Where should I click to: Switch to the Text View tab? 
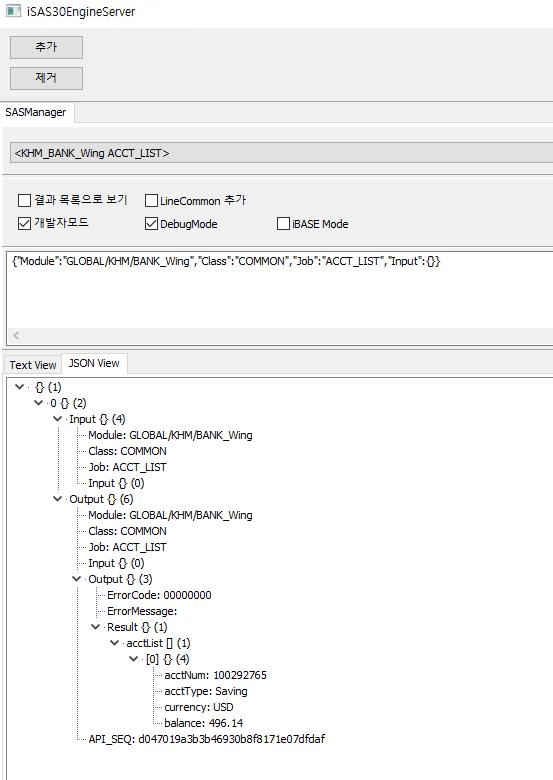tap(33, 365)
